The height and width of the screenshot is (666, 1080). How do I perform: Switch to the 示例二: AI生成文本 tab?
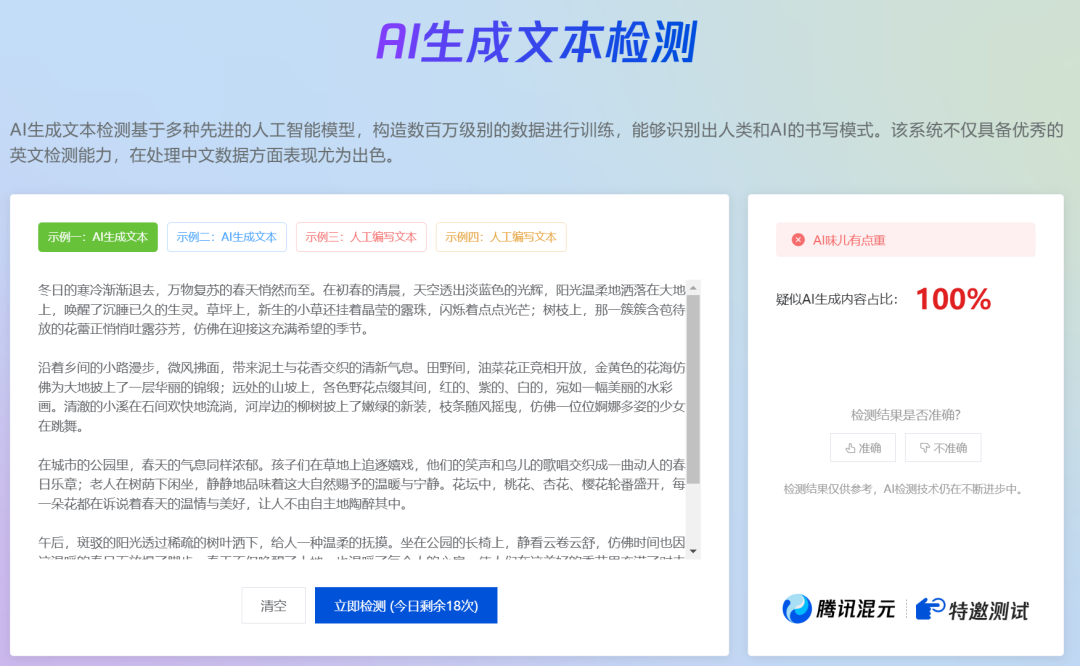227,237
